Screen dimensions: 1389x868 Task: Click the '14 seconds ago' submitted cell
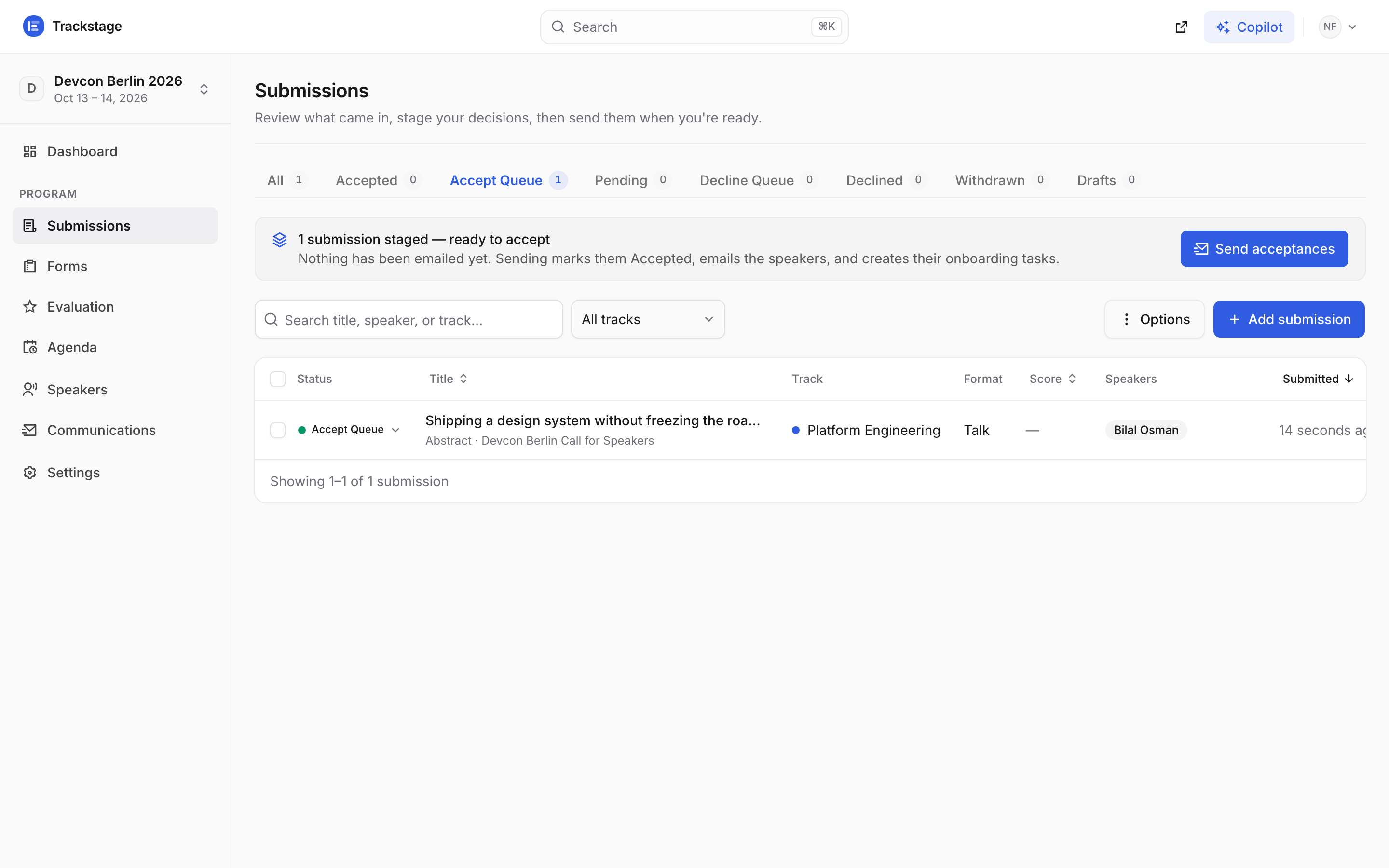1322,430
